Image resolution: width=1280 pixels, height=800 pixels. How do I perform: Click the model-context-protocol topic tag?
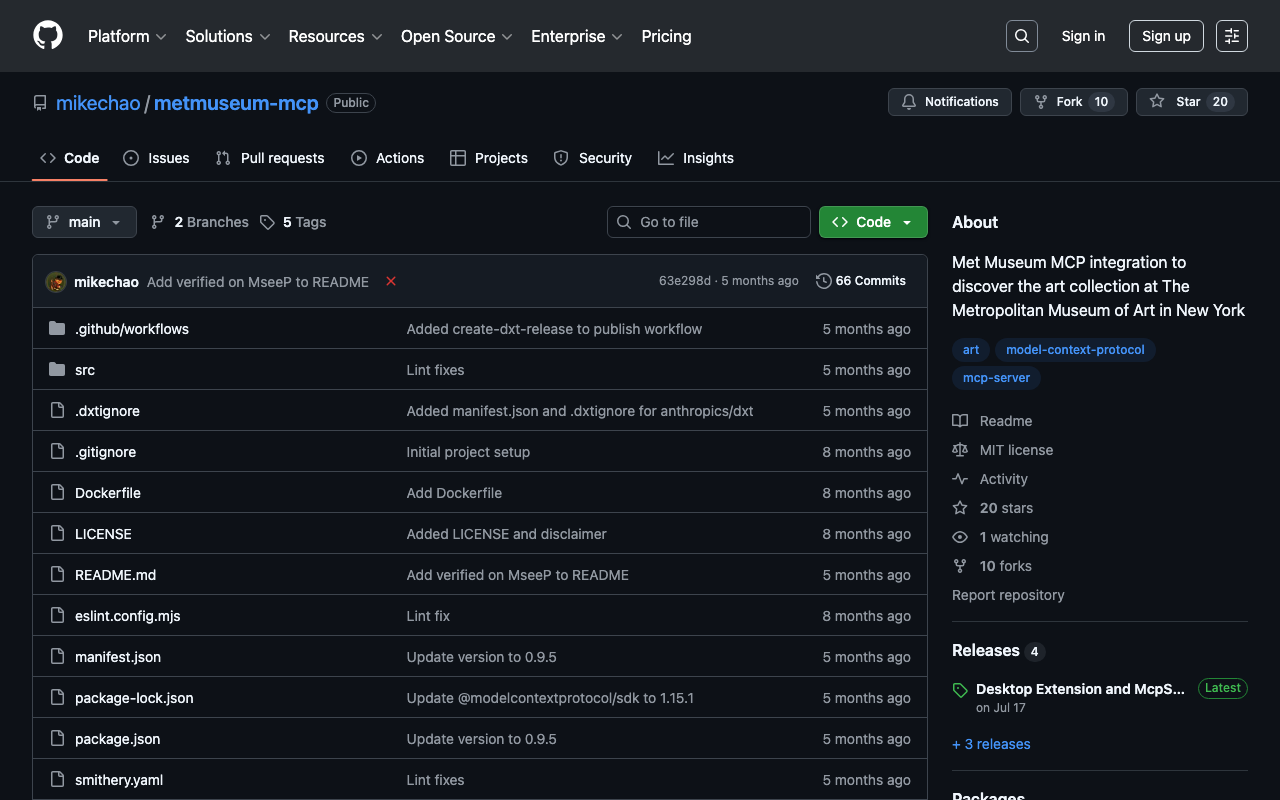[1075, 349]
